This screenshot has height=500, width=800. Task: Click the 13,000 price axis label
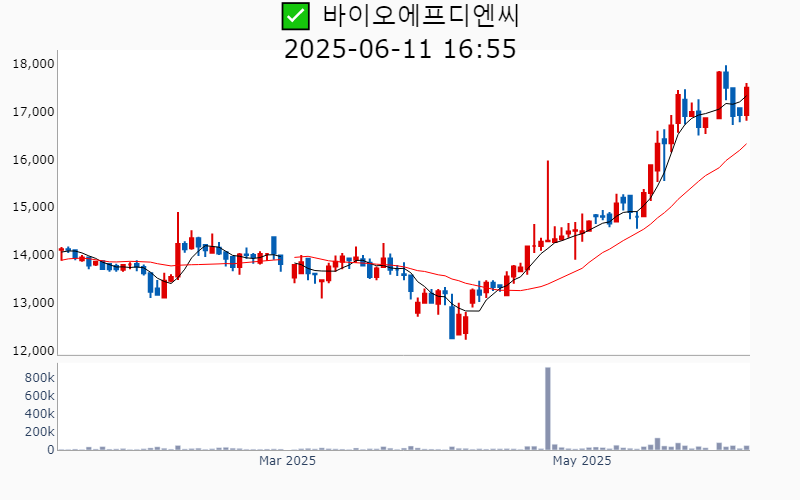(33, 303)
